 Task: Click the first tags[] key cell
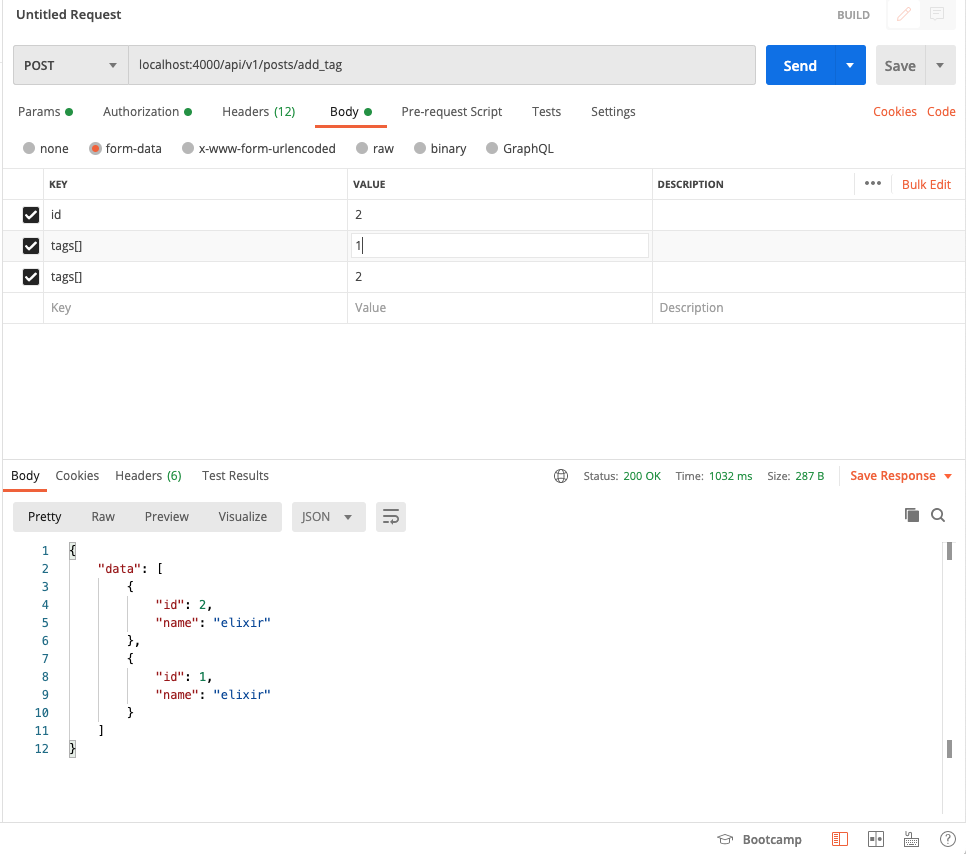195,246
